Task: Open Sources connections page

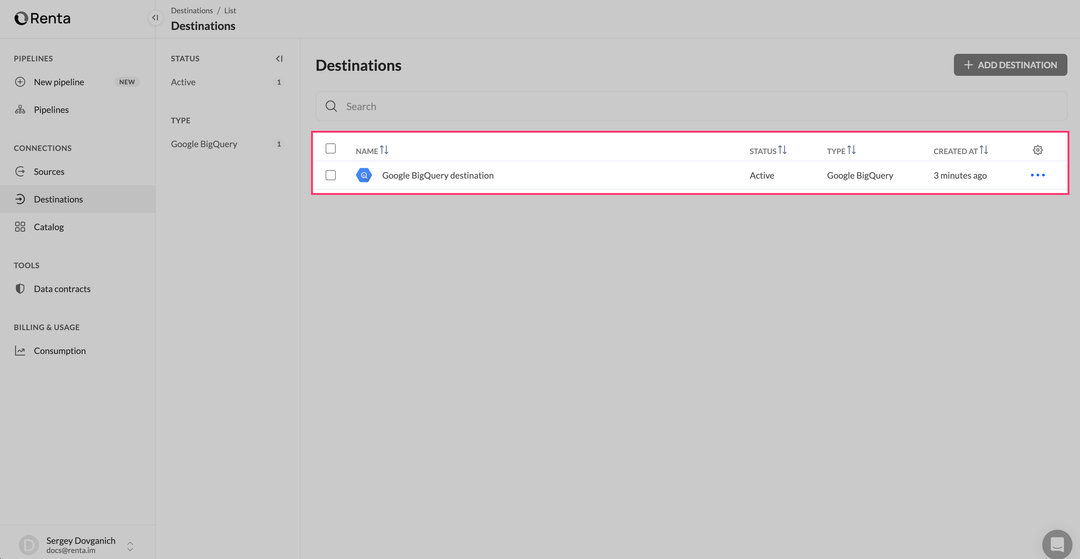Action: (x=49, y=172)
